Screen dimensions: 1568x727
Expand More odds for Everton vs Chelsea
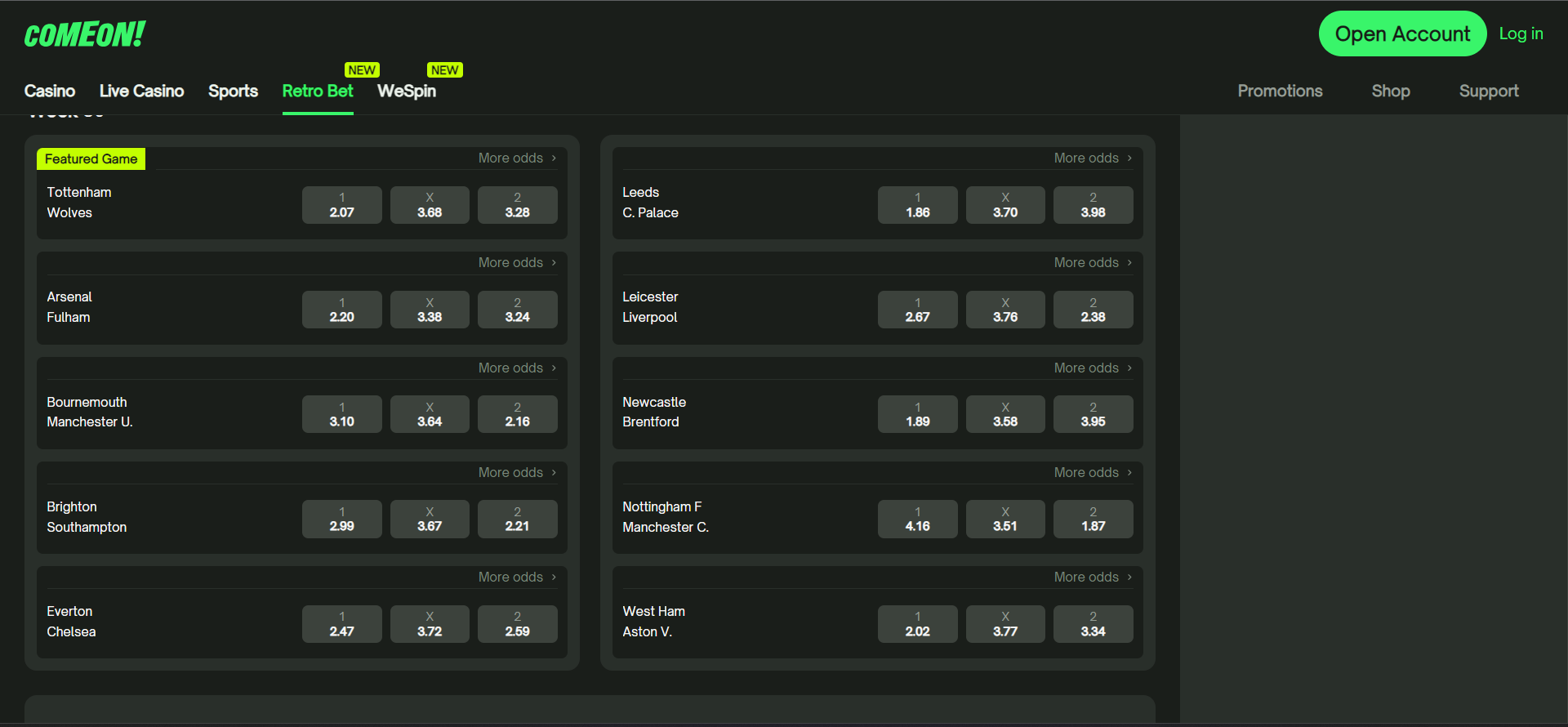tap(518, 577)
